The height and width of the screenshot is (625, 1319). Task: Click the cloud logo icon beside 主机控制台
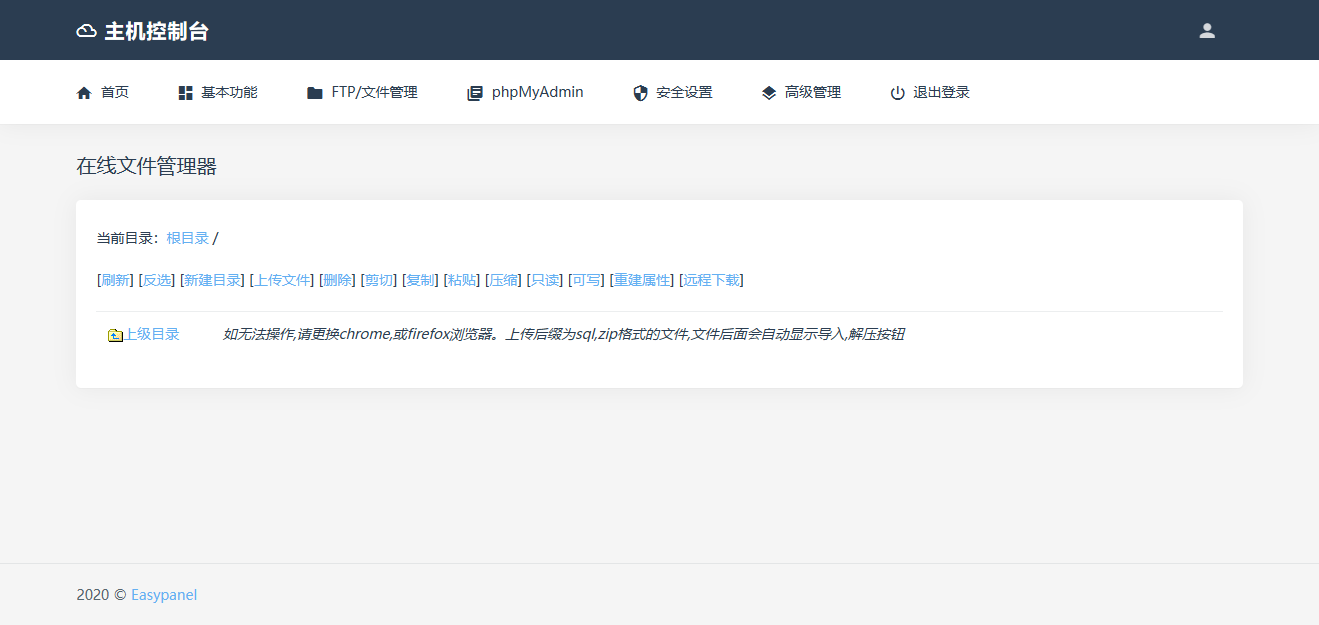pos(87,31)
